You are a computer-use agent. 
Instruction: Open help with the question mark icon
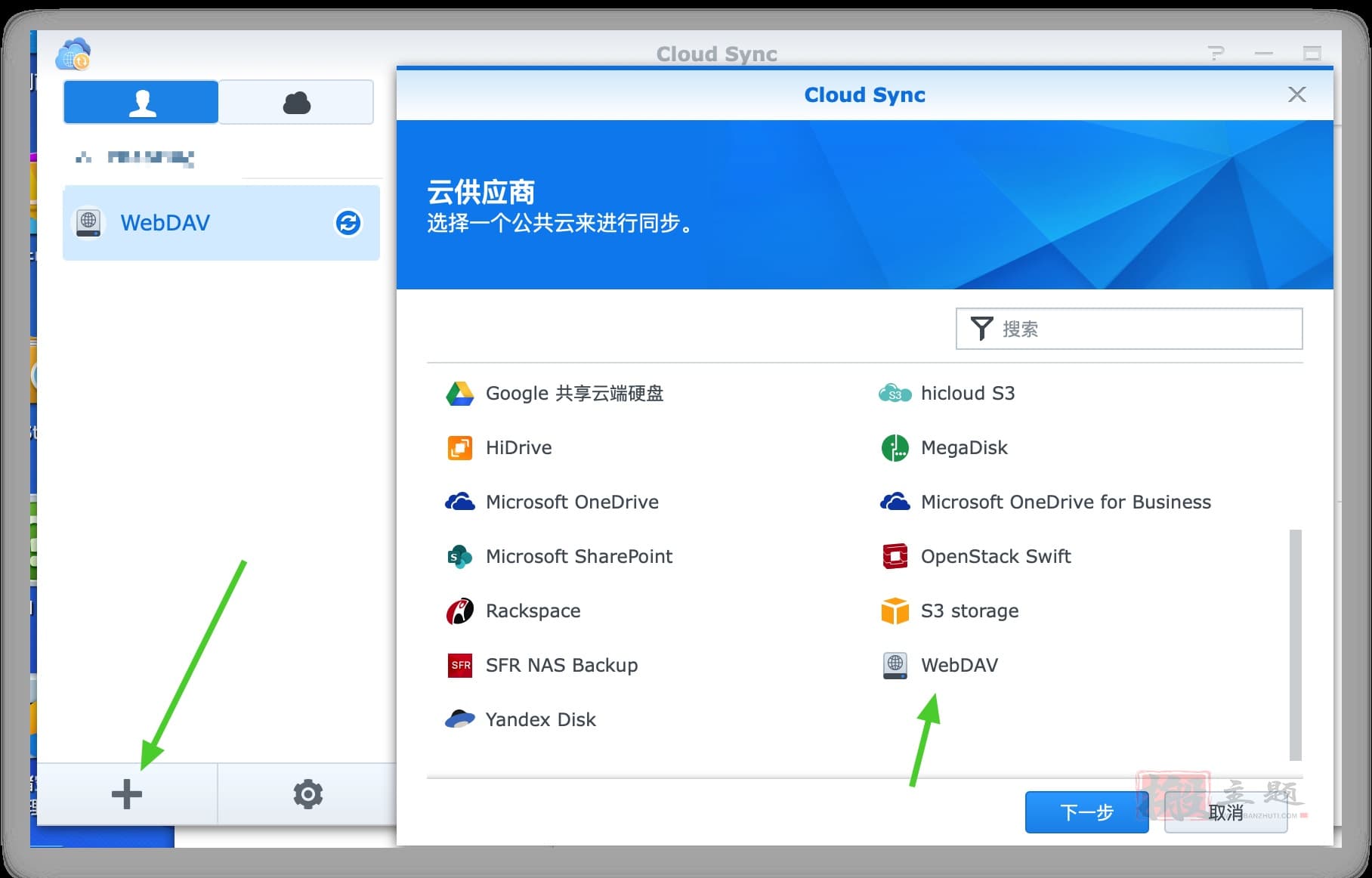click(1216, 53)
